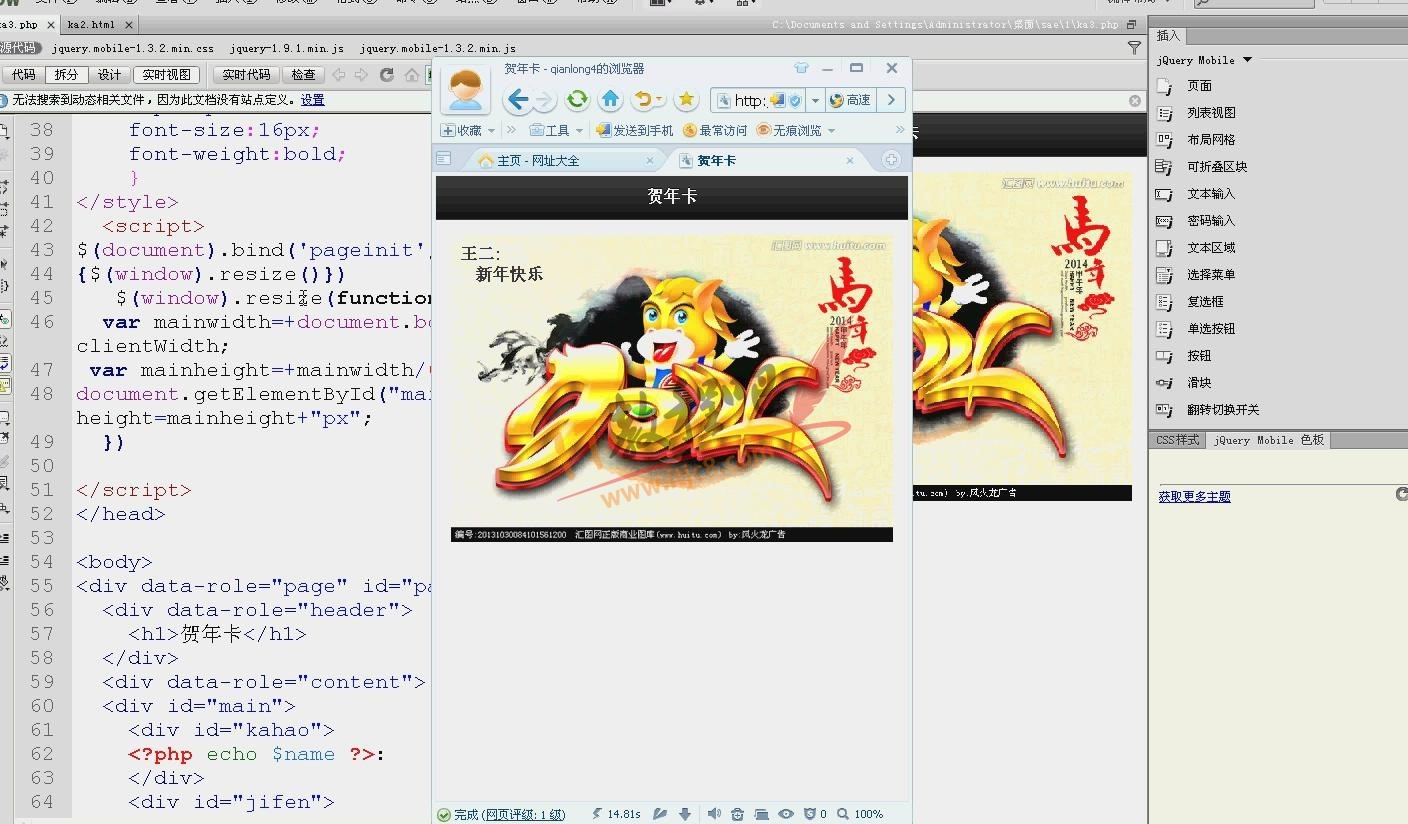The image size is (1408, 824).
Task: Click the filter icon above code view
Action: (x=1134, y=47)
